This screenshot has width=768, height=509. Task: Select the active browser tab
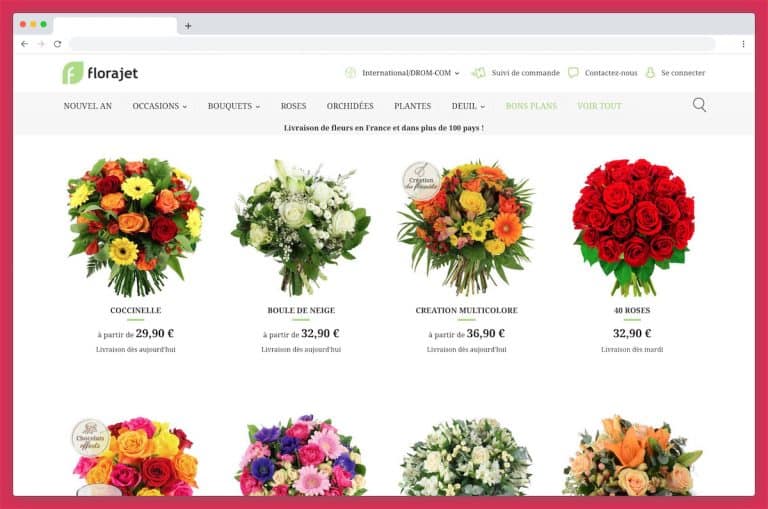click(115, 25)
